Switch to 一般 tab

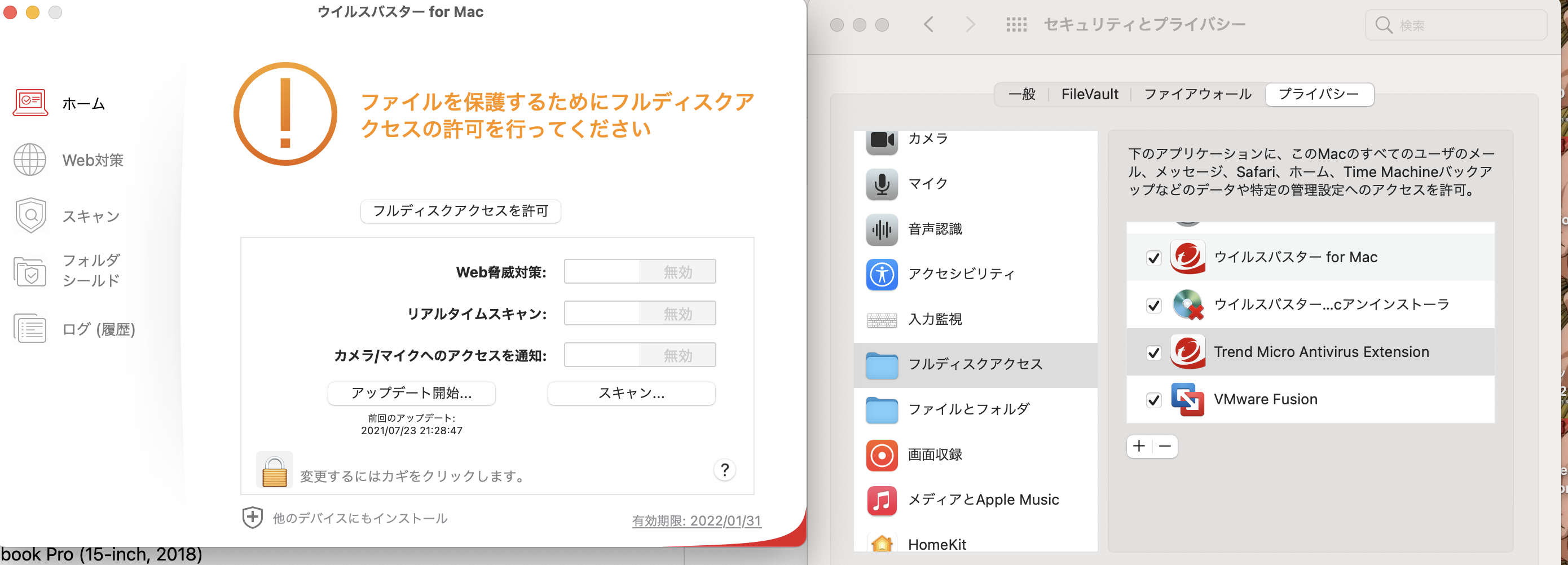click(1021, 94)
